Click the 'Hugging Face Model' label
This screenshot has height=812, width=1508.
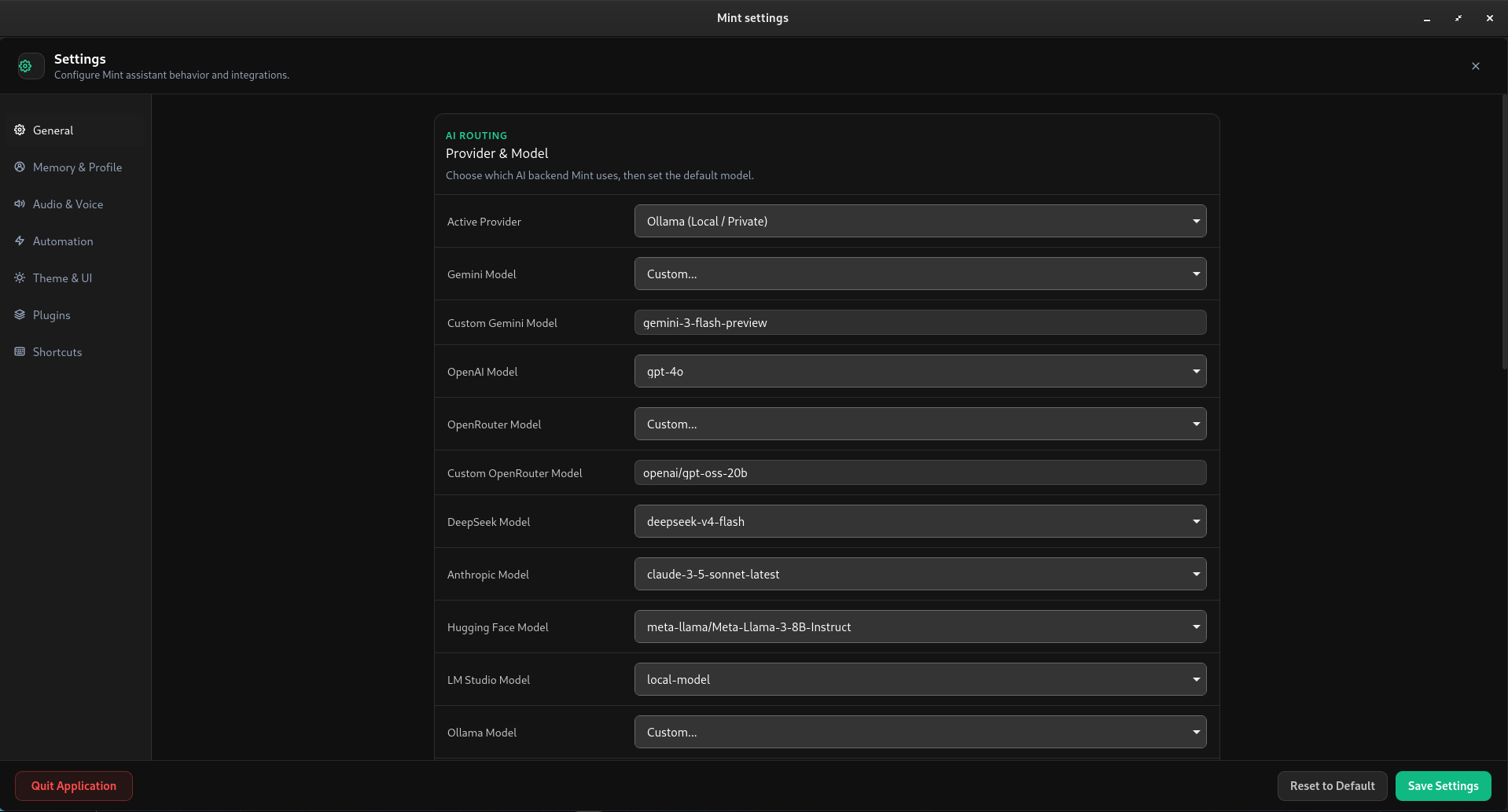point(498,627)
